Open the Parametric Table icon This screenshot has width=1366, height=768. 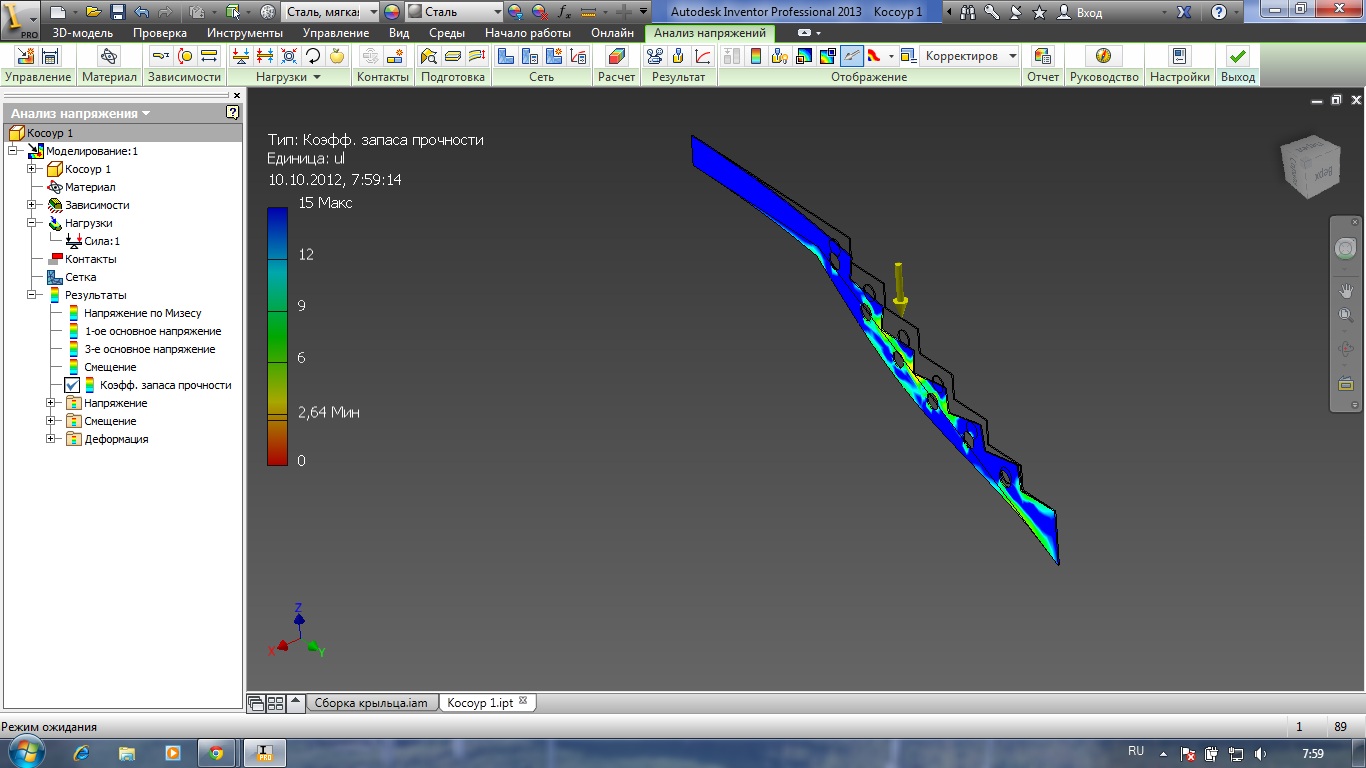tap(51, 56)
